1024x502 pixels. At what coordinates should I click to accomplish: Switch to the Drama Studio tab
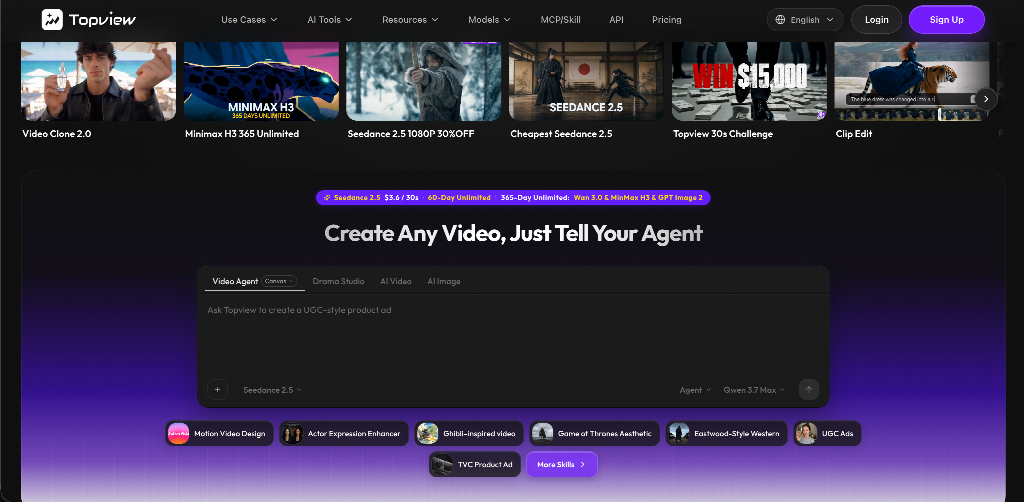pos(338,281)
